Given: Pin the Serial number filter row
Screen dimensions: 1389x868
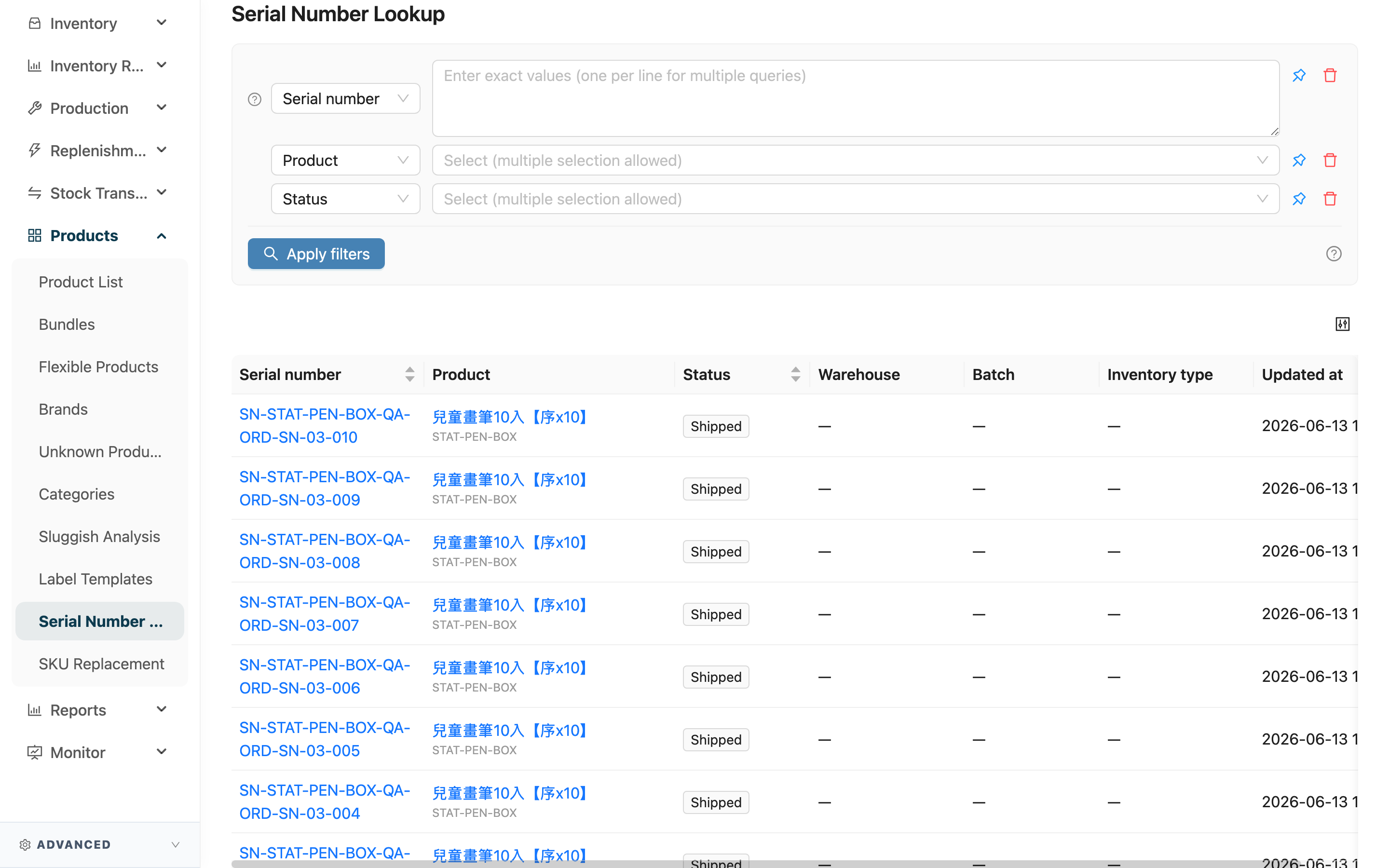Looking at the screenshot, I should [1299, 75].
